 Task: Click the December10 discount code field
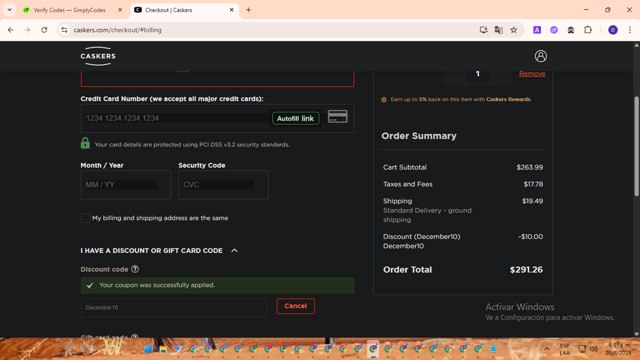point(173,307)
